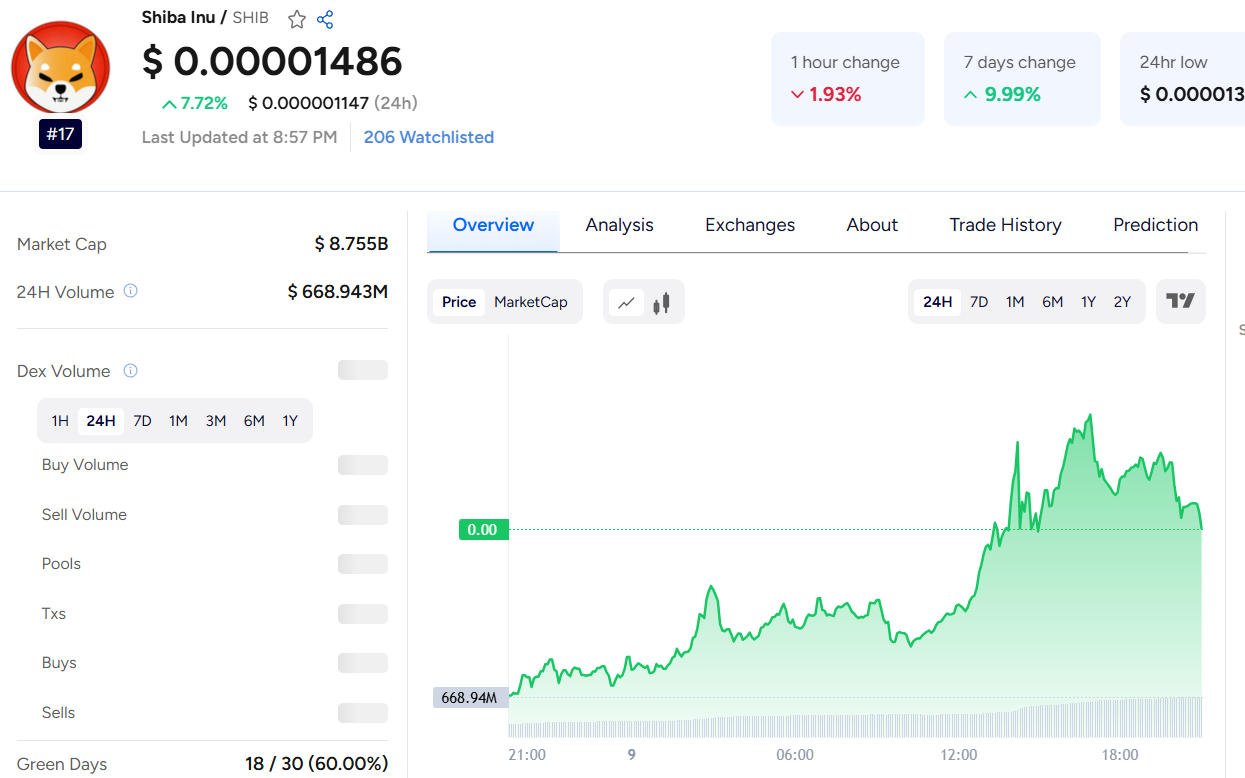Click the Buy Volume row label
The image size is (1245, 778).
pyautogui.click(x=85, y=465)
